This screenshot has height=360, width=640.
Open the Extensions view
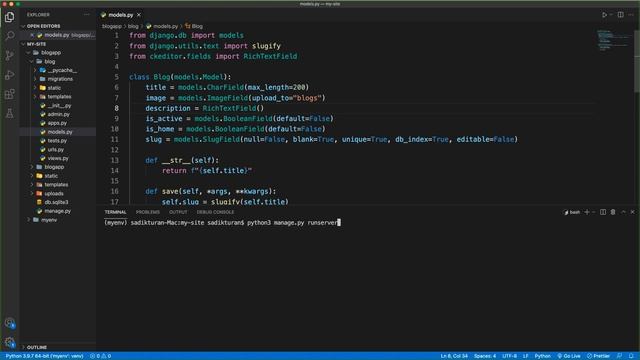point(9,94)
